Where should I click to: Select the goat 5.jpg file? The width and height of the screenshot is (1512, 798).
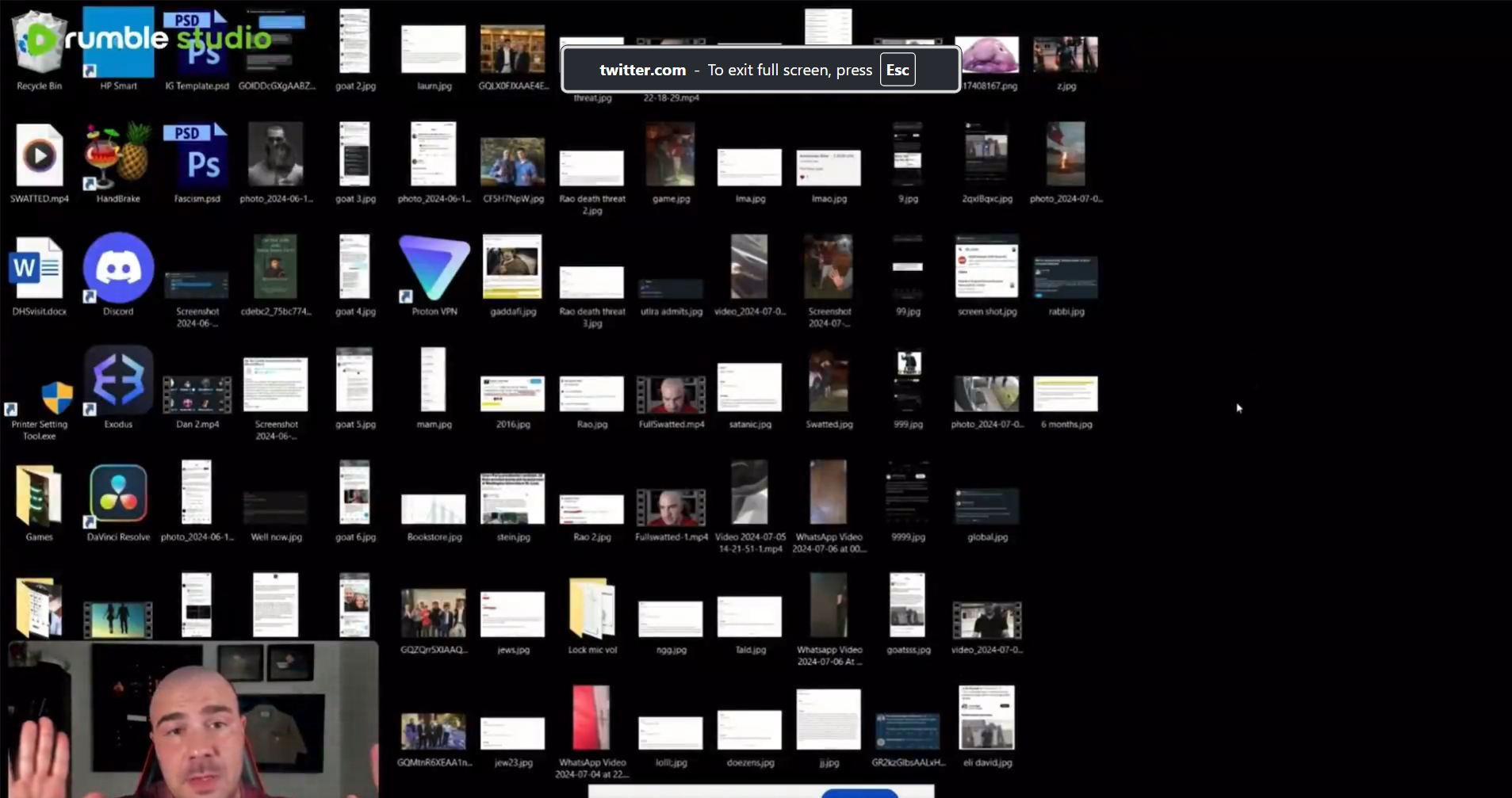[x=354, y=388]
